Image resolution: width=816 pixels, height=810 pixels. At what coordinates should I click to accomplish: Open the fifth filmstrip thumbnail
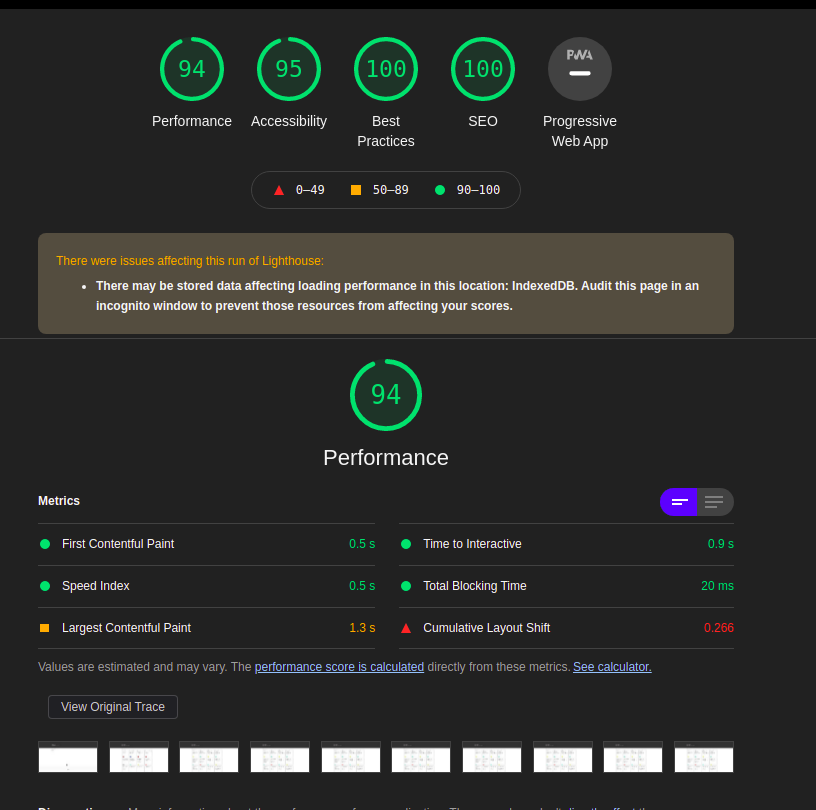(x=351, y=757)
